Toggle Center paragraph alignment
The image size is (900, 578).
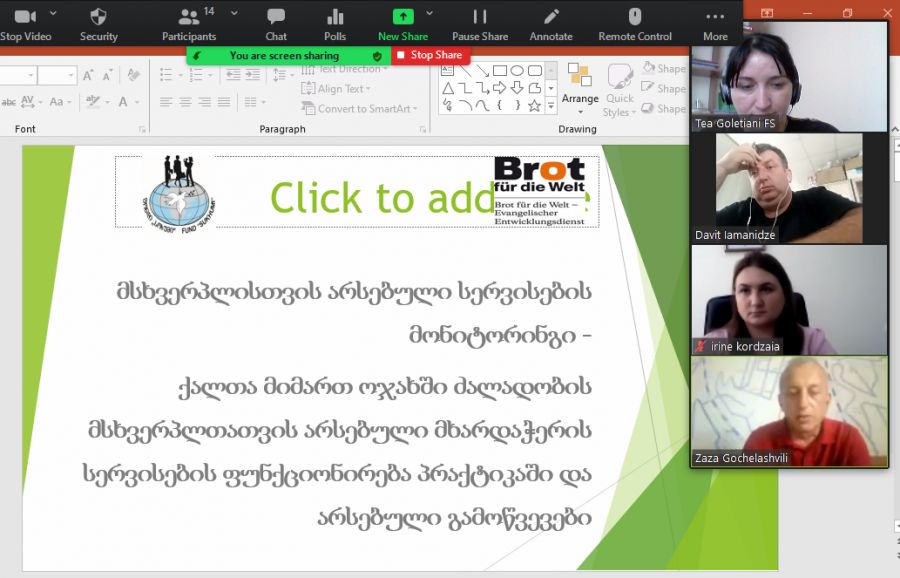click(185, 102)
